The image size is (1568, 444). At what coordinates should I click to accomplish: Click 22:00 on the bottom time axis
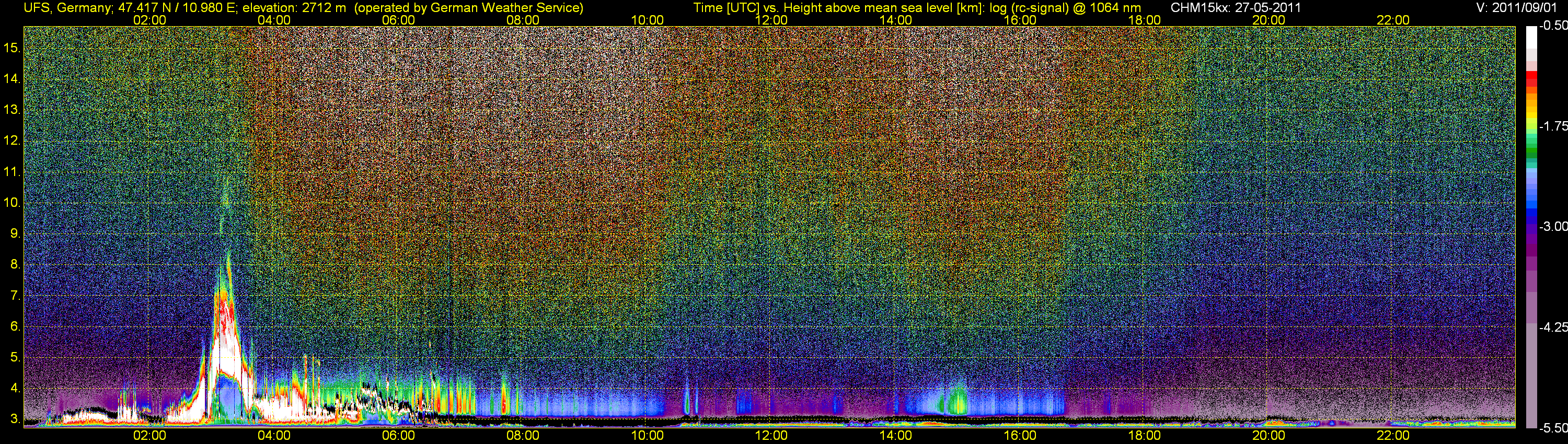point(1393,436)
